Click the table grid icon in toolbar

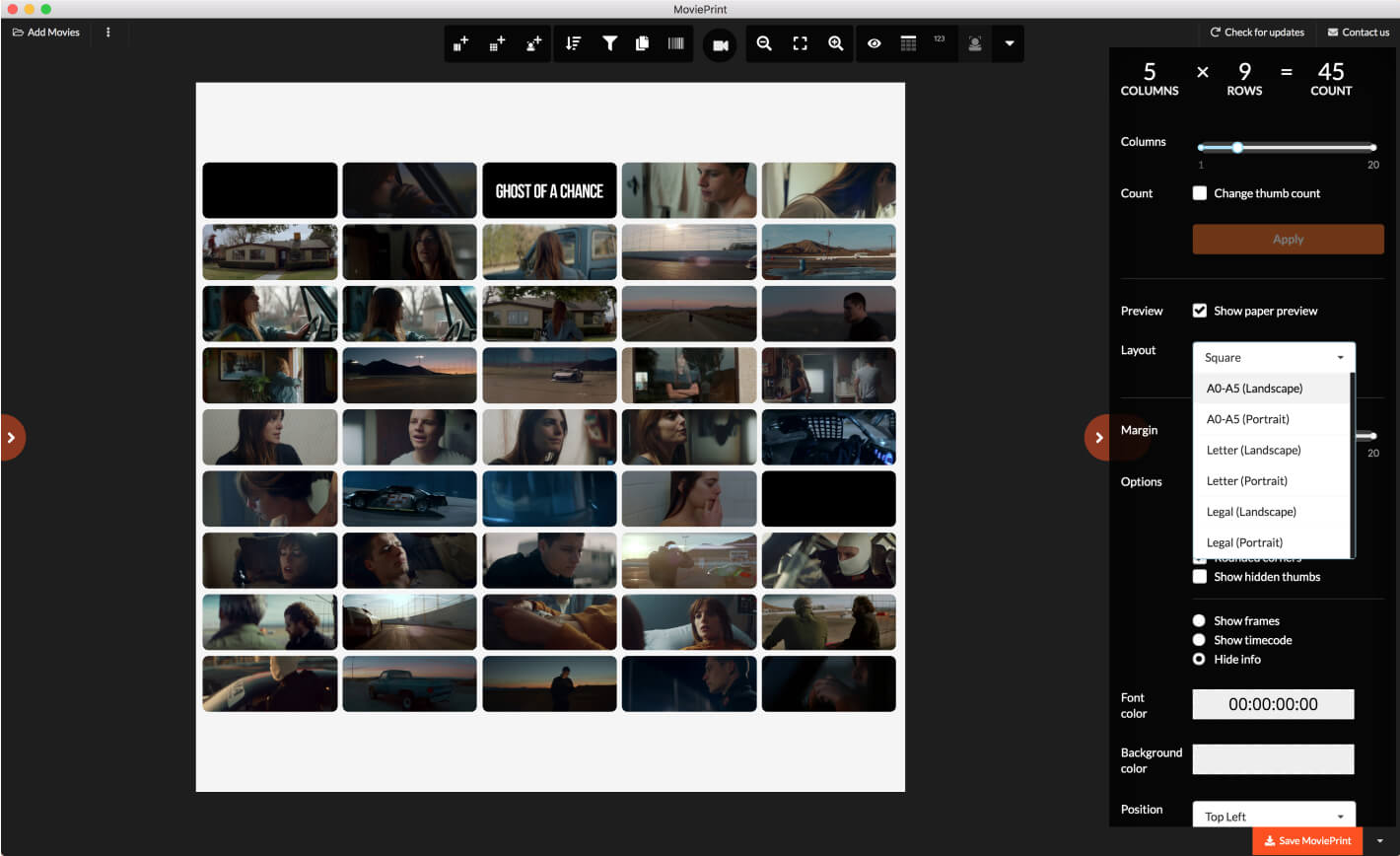coord(909,43)
